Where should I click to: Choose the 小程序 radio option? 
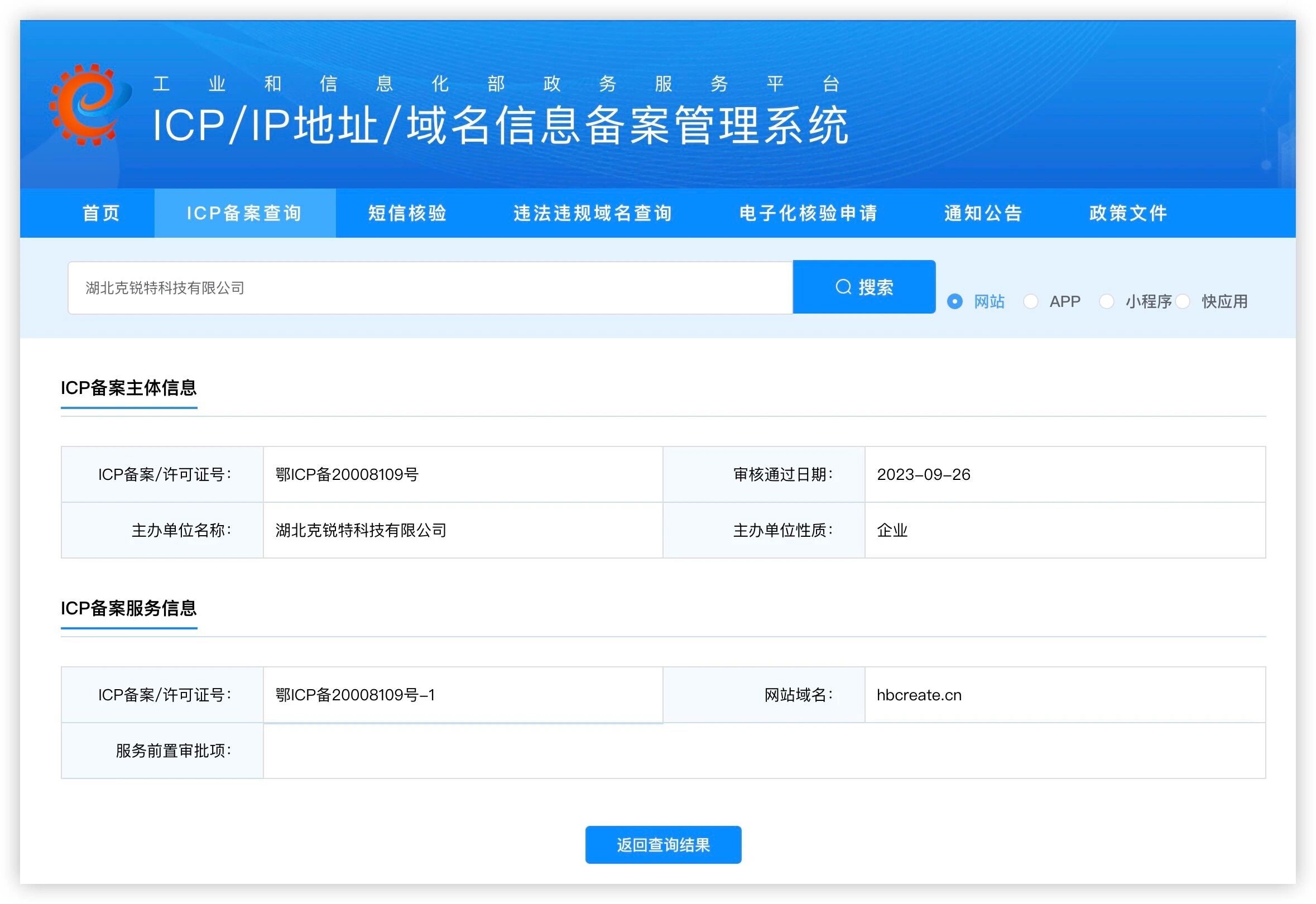(x=1106, y=301)
